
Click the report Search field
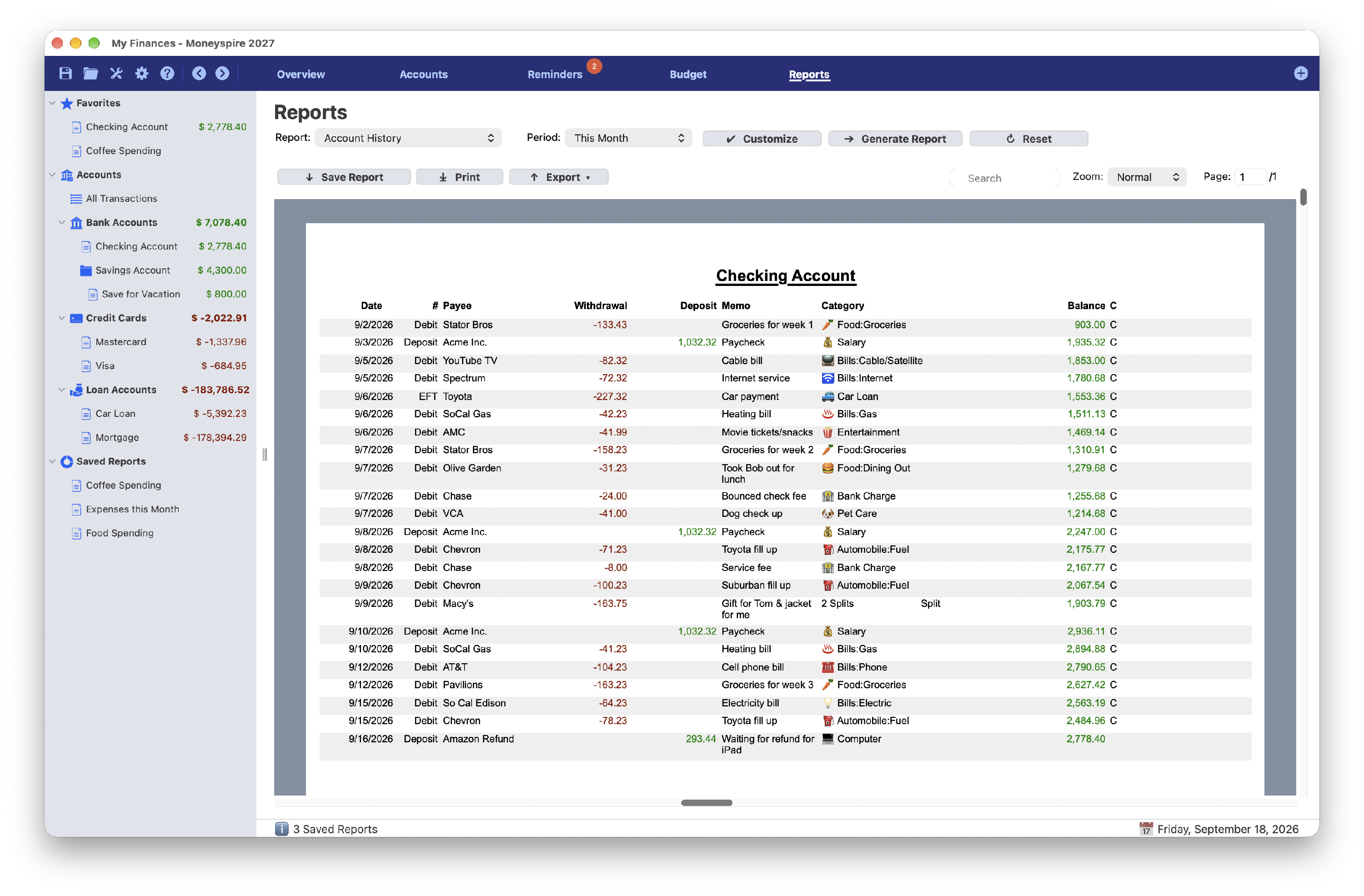[x=1005, y=178]
